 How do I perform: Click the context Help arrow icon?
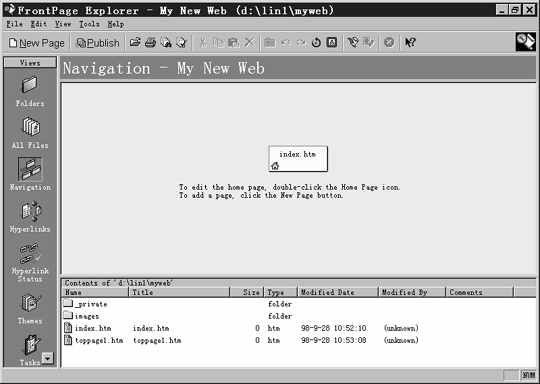(410, 43)
